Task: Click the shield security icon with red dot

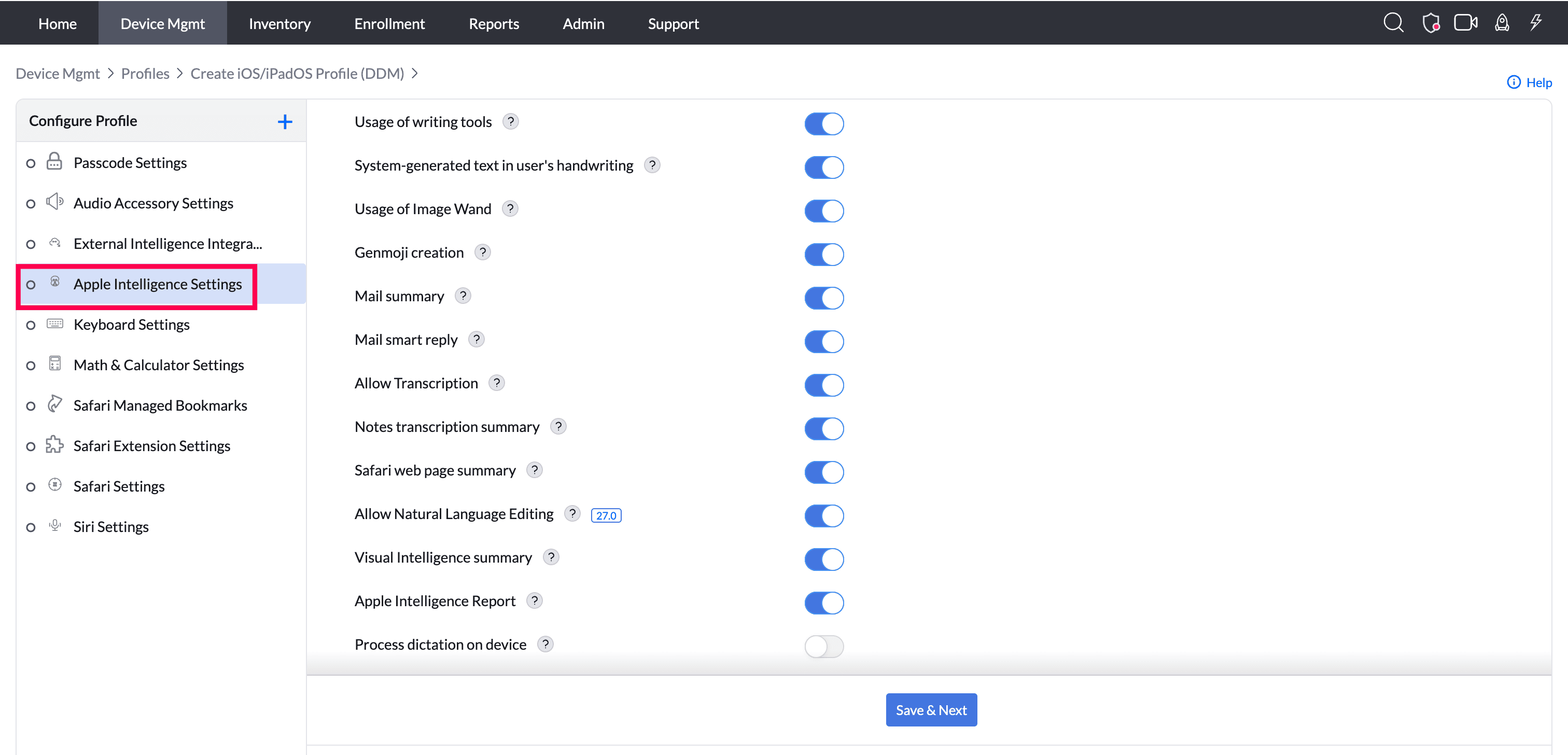Action: pos(1431,23)
